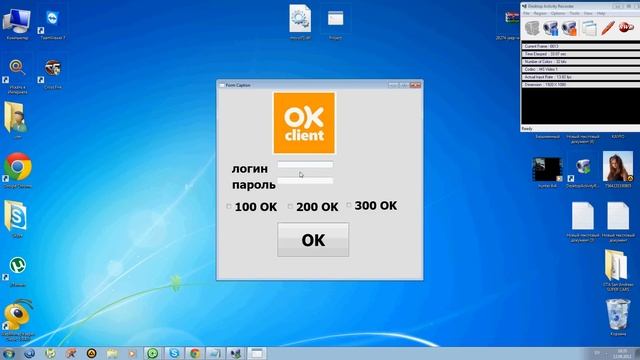Select the woman photo thumbnail on desktop
The width and height of the screenshot is (640, 360).
[x=618, y=169]
